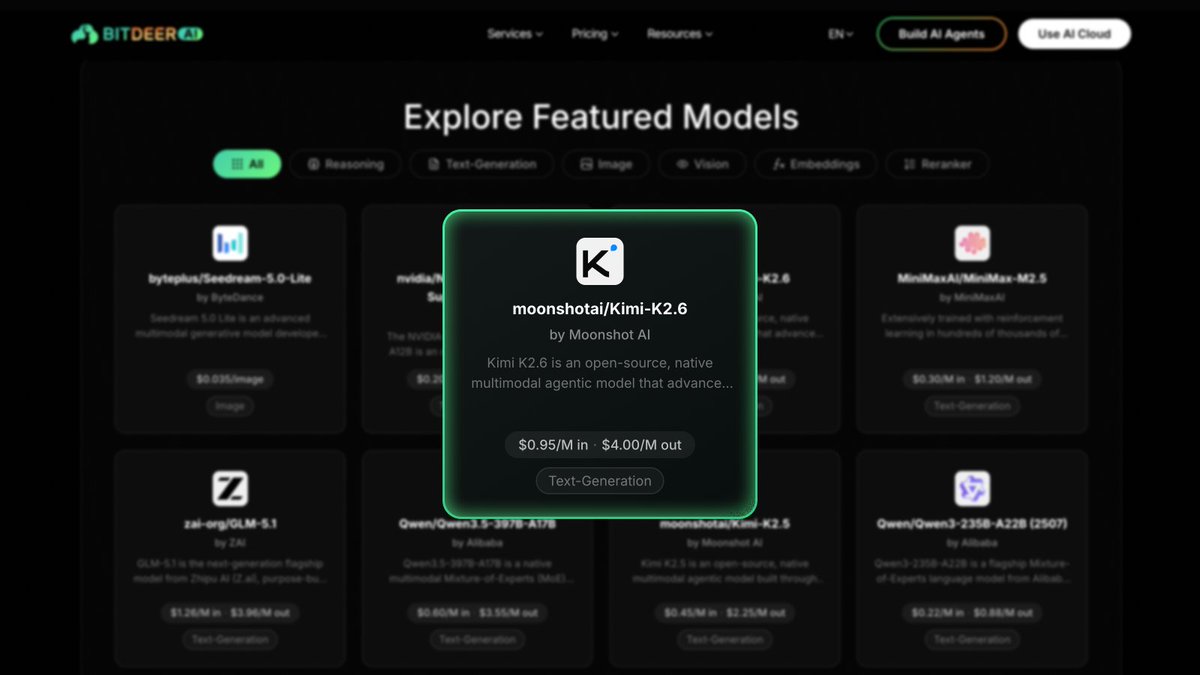Select the Vision filter tab
The width and height of the screenshot is (1200, 675).
[x=702, y=164]
